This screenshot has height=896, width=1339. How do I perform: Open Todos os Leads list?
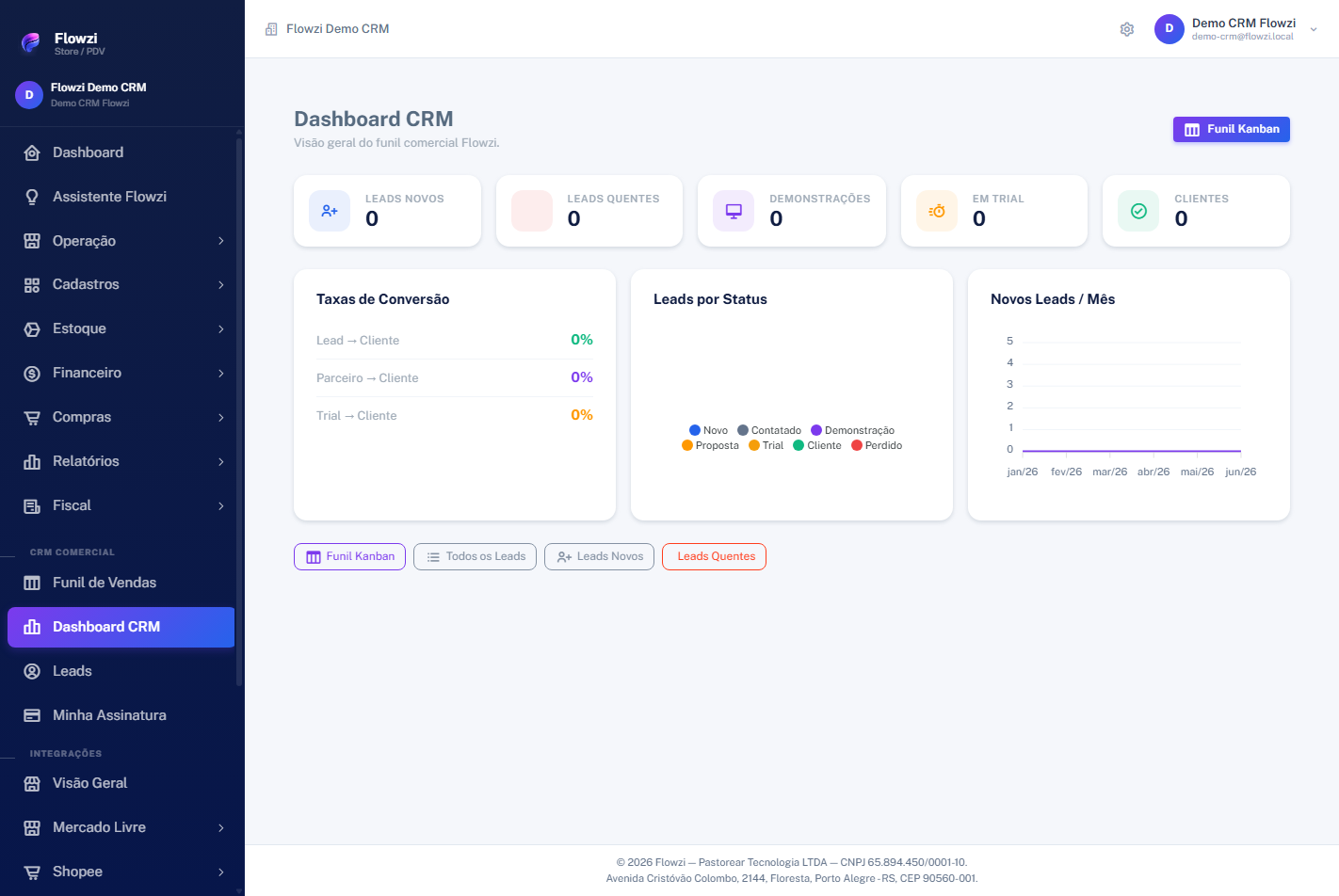tap(476, 556)
